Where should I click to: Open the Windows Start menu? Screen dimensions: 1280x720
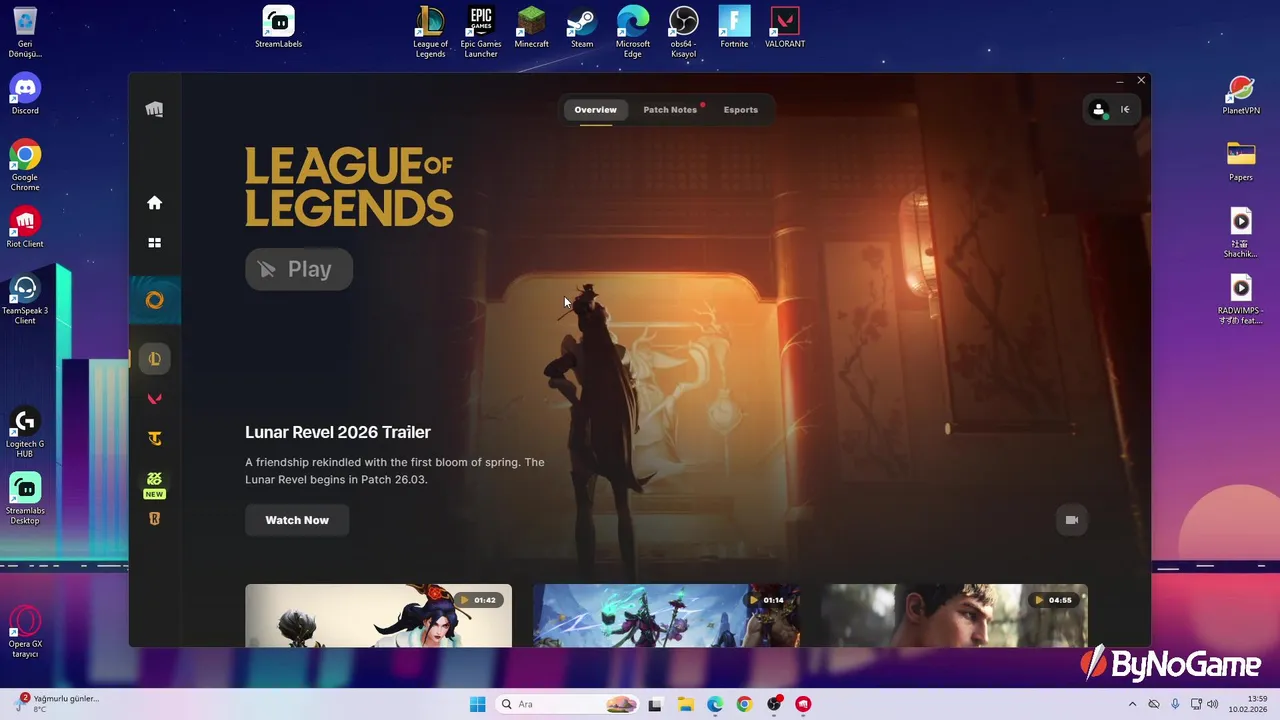tap(477, 704)
